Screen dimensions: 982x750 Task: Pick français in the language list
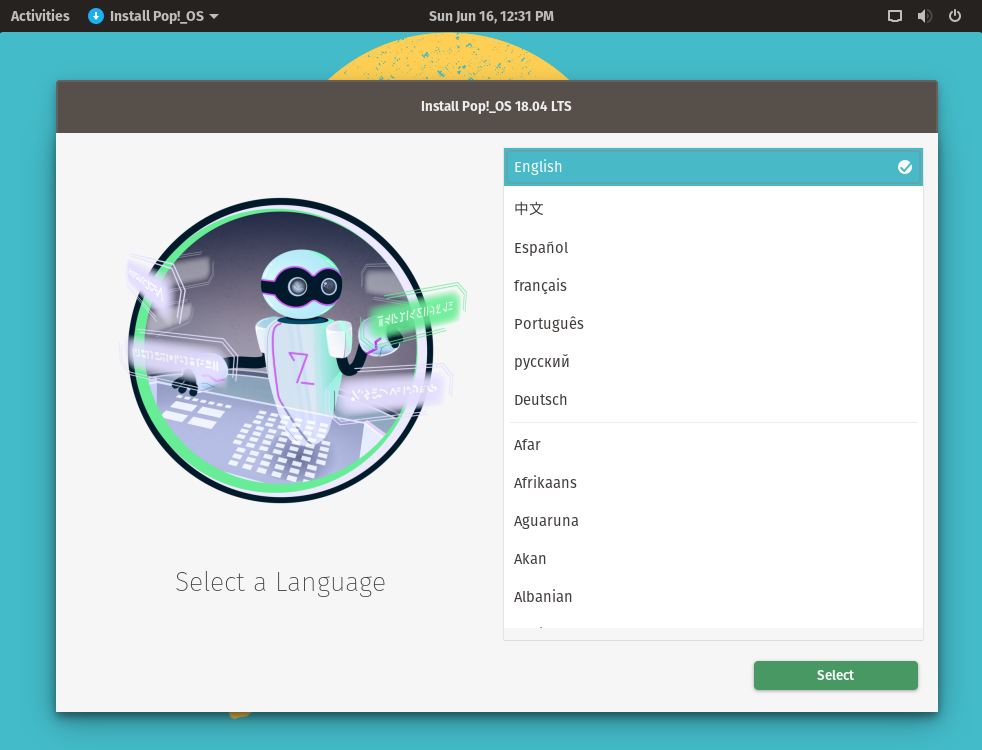(713, 286)
